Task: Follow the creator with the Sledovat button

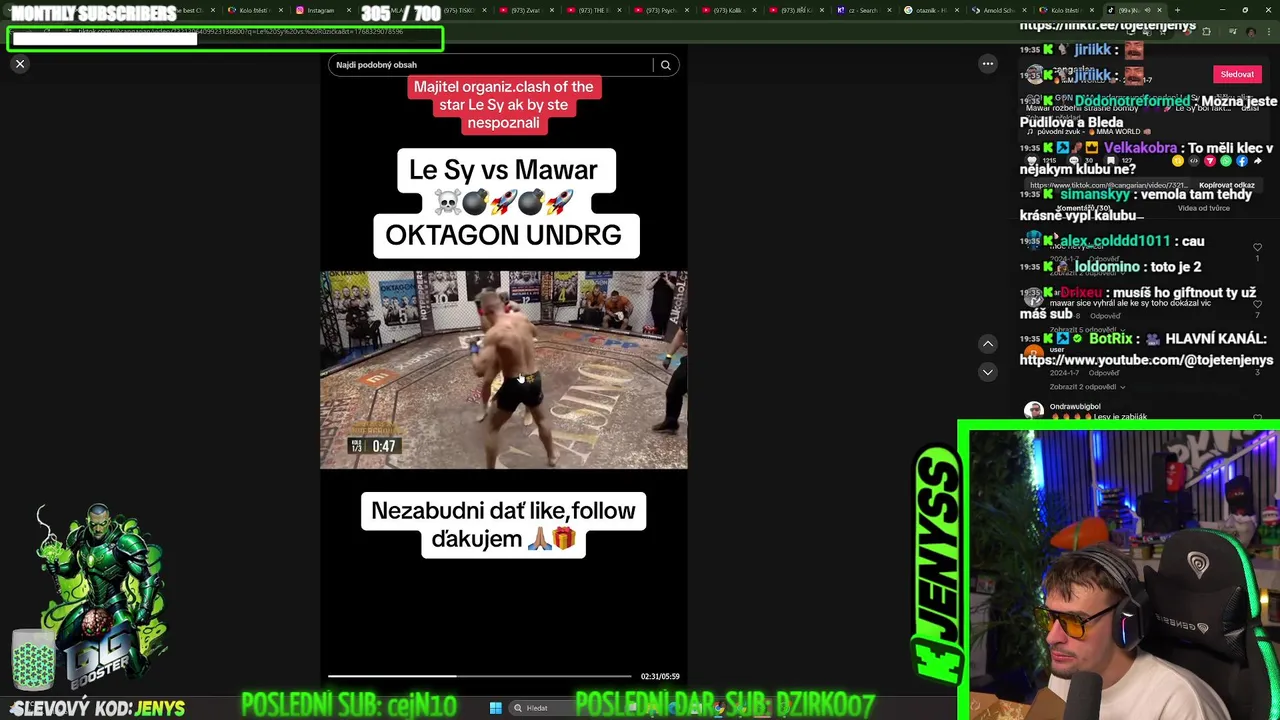Action: tap(1237, 74)
